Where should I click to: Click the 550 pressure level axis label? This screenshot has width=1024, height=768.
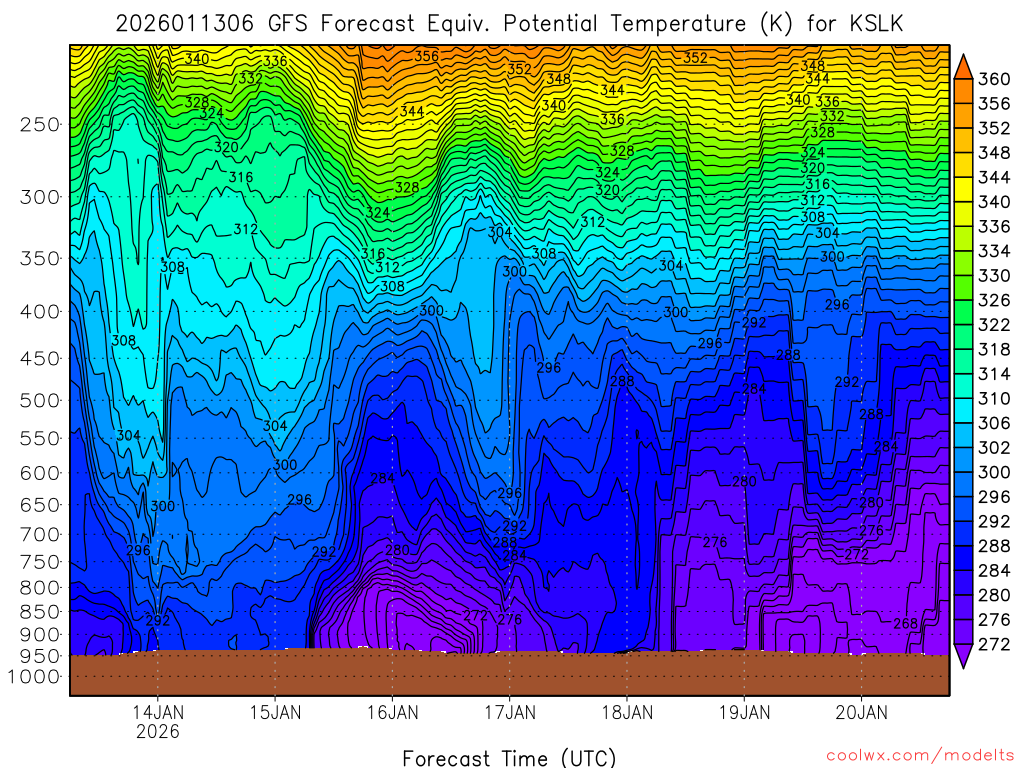[40, 438]
